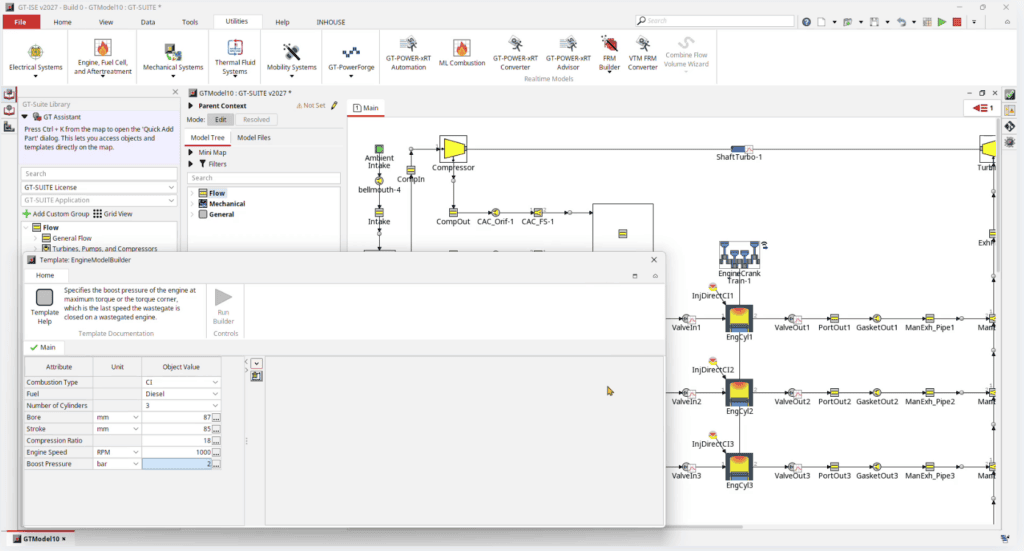Select Model Tree tab
Screen dimensions: 1024x551
pyautogui.click(x=207, y=138)
